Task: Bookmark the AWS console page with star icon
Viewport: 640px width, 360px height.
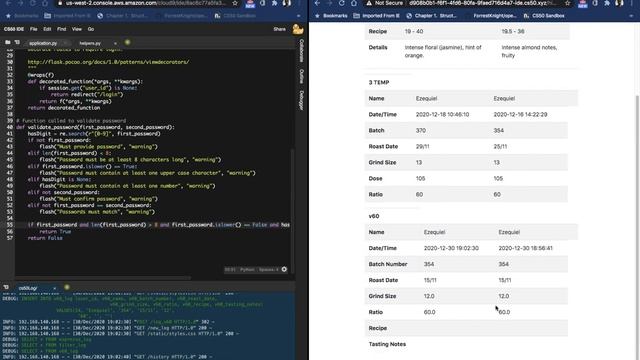Action: [x=235, y=3]
